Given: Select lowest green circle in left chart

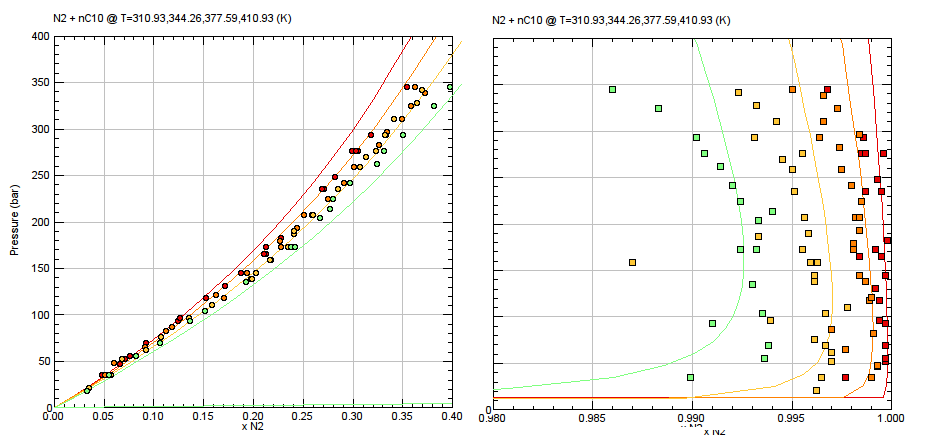Looking at the screenshot, I should coord(88,390).
